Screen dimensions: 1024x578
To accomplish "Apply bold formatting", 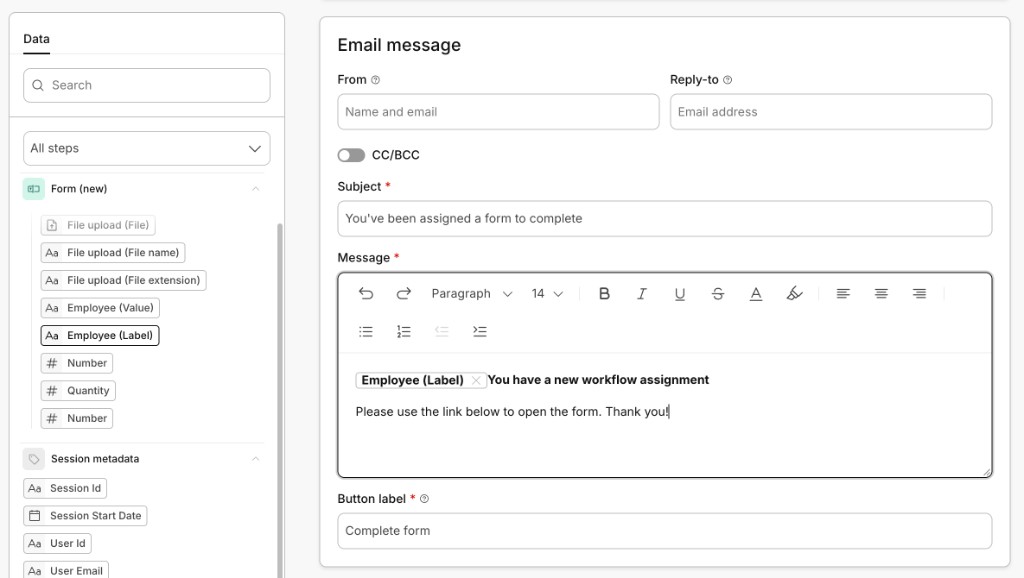I will [604, 294].
